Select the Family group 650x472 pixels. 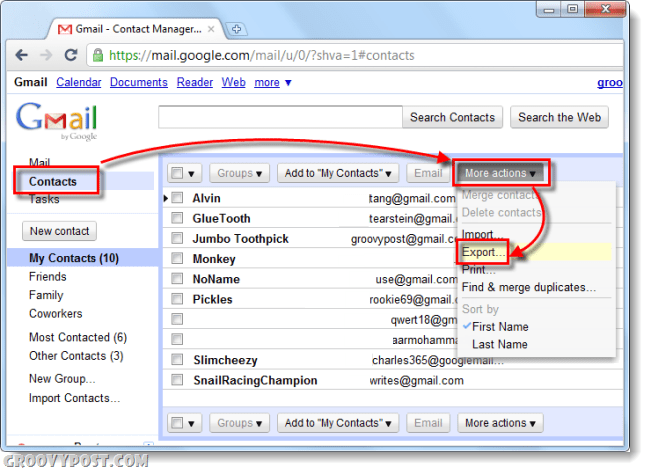point(46,295)
